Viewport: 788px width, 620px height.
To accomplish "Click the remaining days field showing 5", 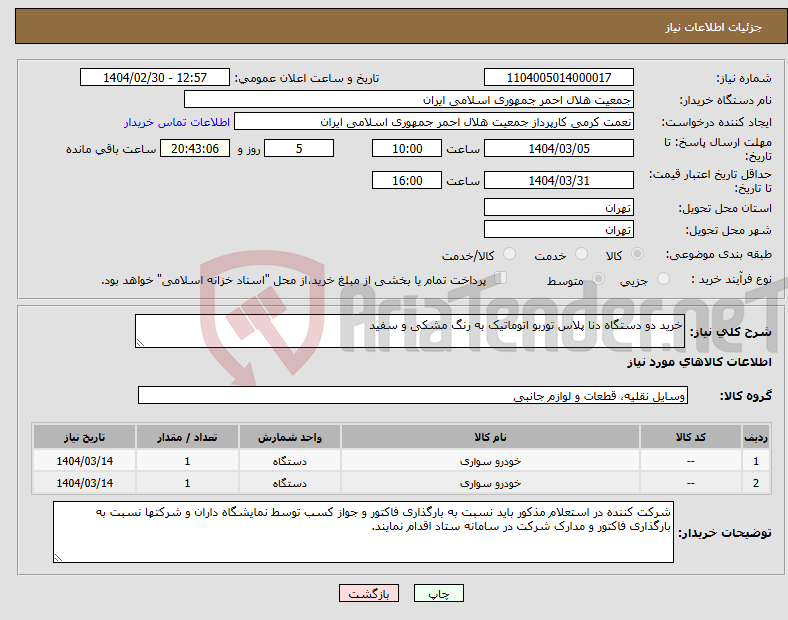I will (x=299, y=148).
